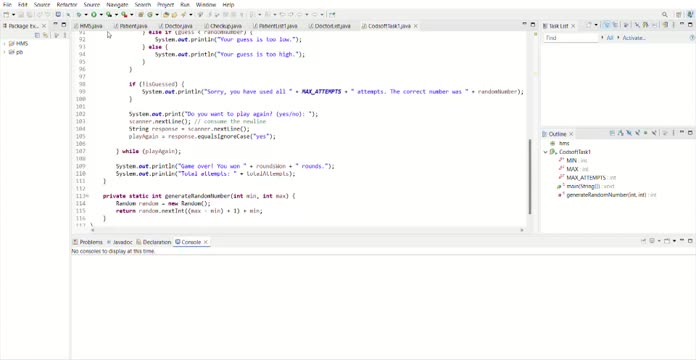Open the Refactor menu
696x360 pixels.
pyautogui.click(x=67, y=4)
